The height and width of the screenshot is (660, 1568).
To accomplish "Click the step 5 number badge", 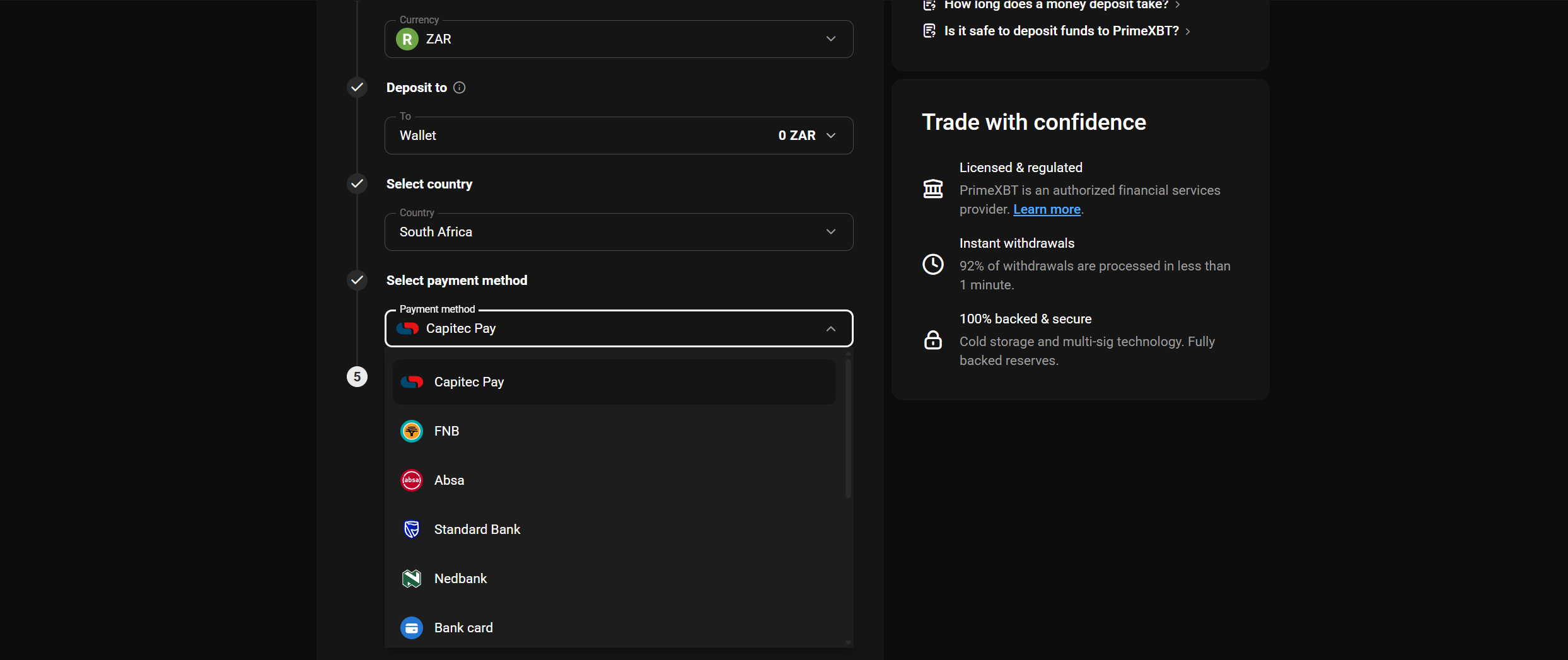I will click(357, 377).
